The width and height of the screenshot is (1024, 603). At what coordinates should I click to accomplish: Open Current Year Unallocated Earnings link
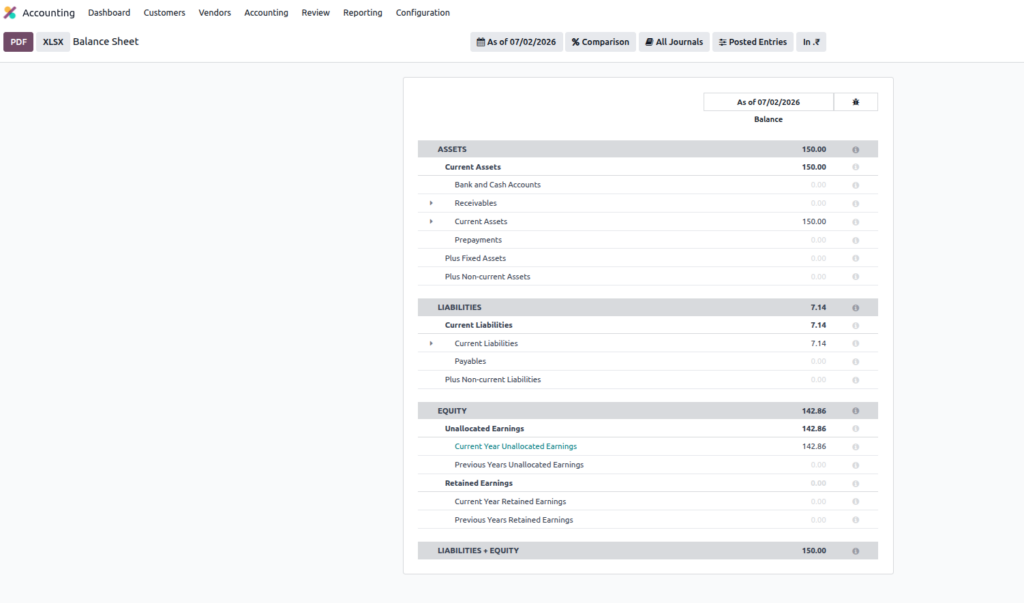coord(515,446)
